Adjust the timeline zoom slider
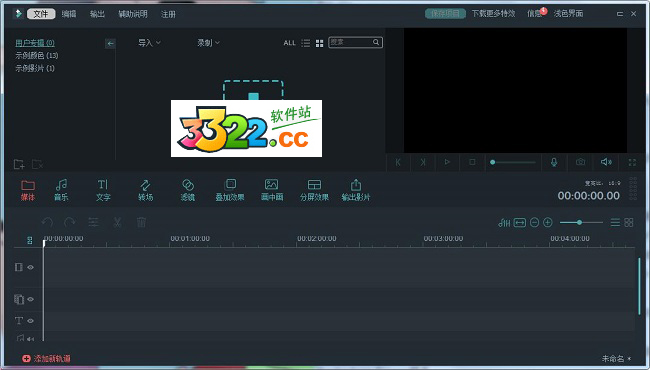The height and width of the screenshot is (370, 650). click(581, 222)
